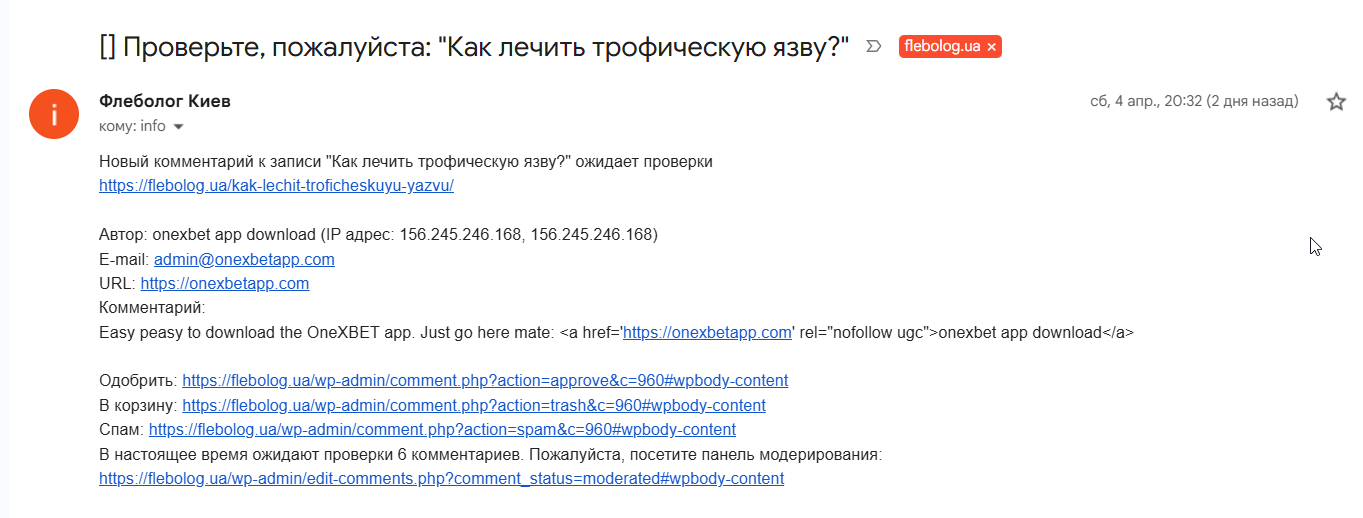The width and height of the screenshot is (1363, 518).
Task: Open the flebolog.ua label chip
Action: point(941,47)
